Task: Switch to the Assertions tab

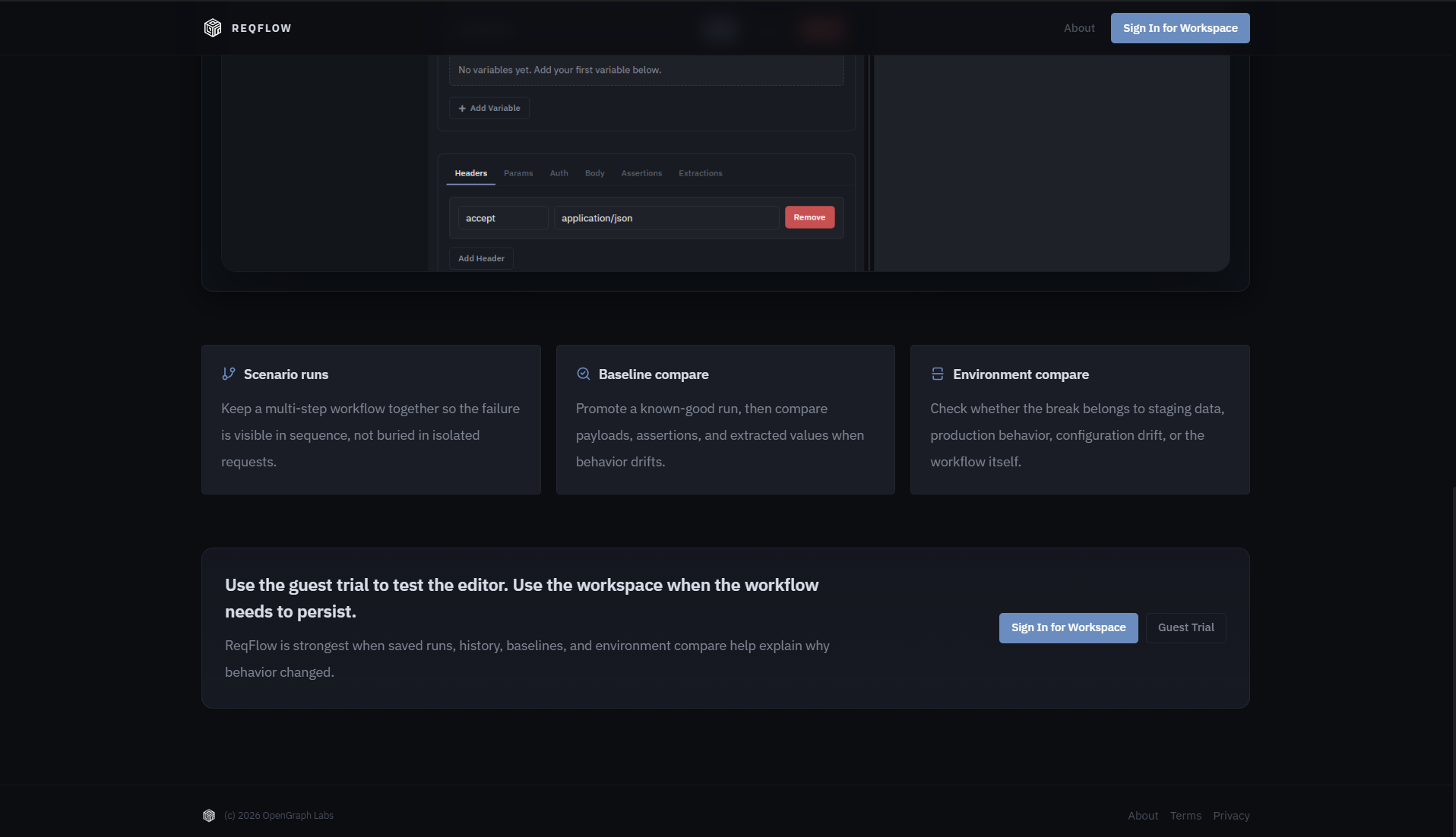Action: (641, 172)
